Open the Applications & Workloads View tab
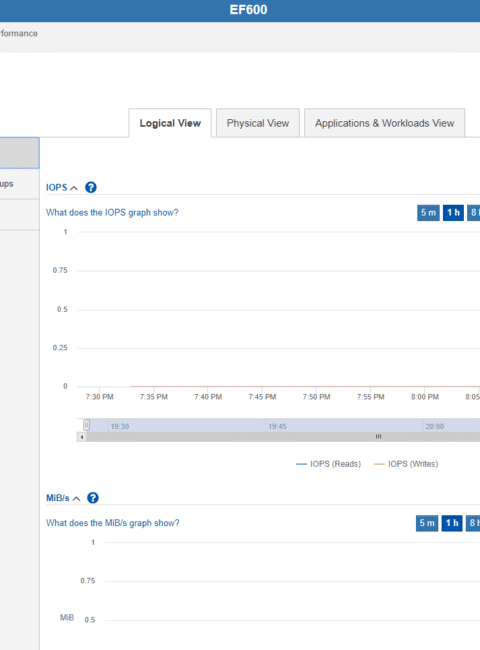The width and height of the screenshot is (480, 650). click(384, 123)
